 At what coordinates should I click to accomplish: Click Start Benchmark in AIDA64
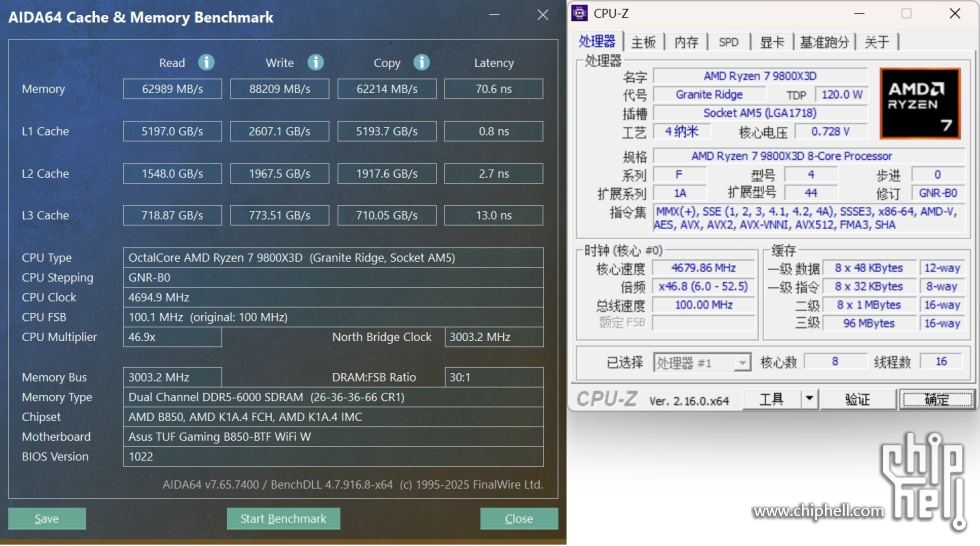click(x=283, y=519)
